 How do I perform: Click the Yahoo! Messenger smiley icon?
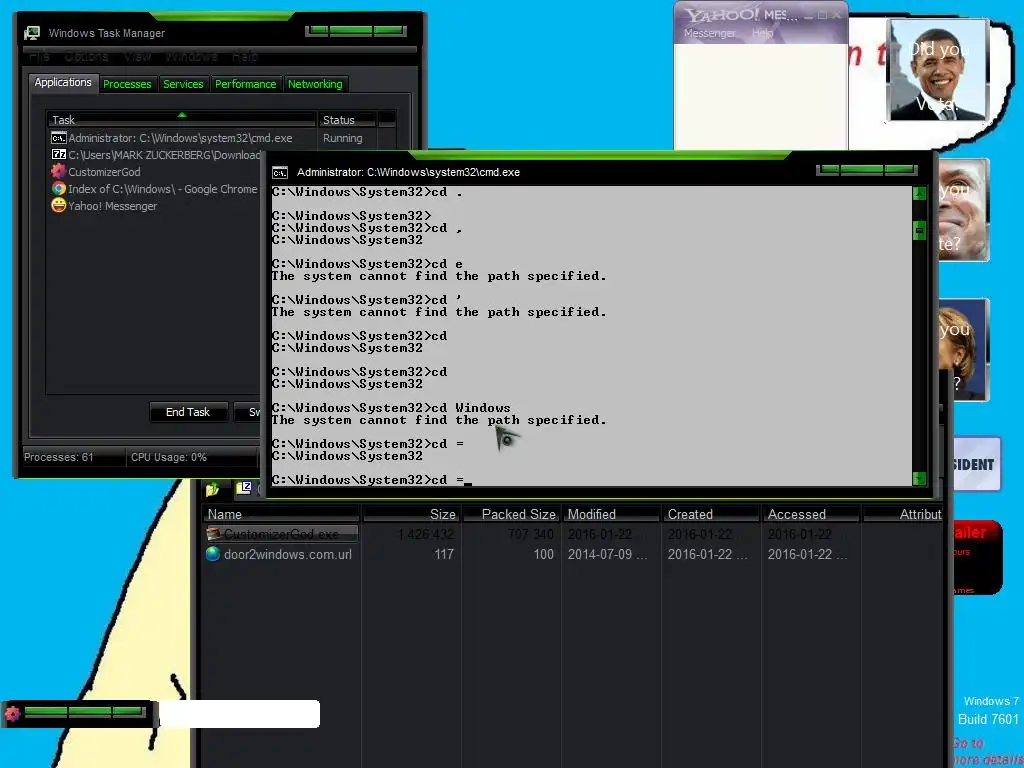(x=59, y=205)
